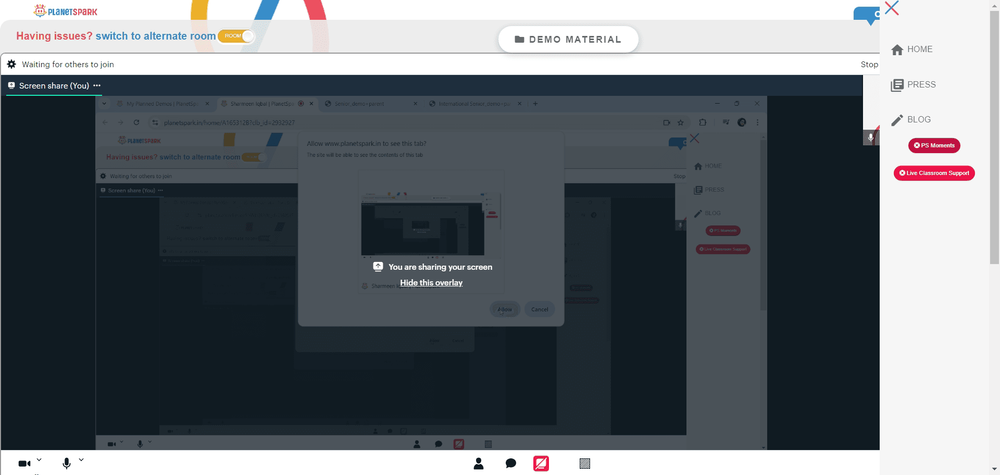This screenshot has width=1000, height=475.
Task: Click the 'switch to alternate room' text
Action: tap(156, 36)
